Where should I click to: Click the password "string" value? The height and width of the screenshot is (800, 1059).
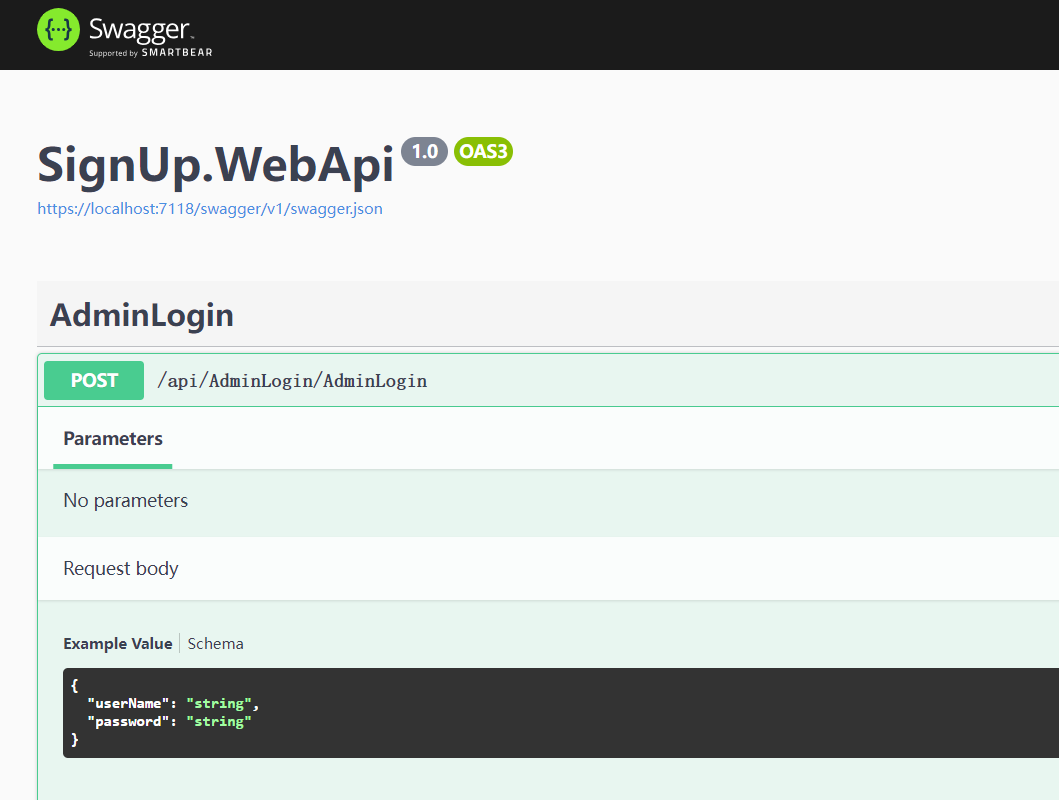coord(219,721)
